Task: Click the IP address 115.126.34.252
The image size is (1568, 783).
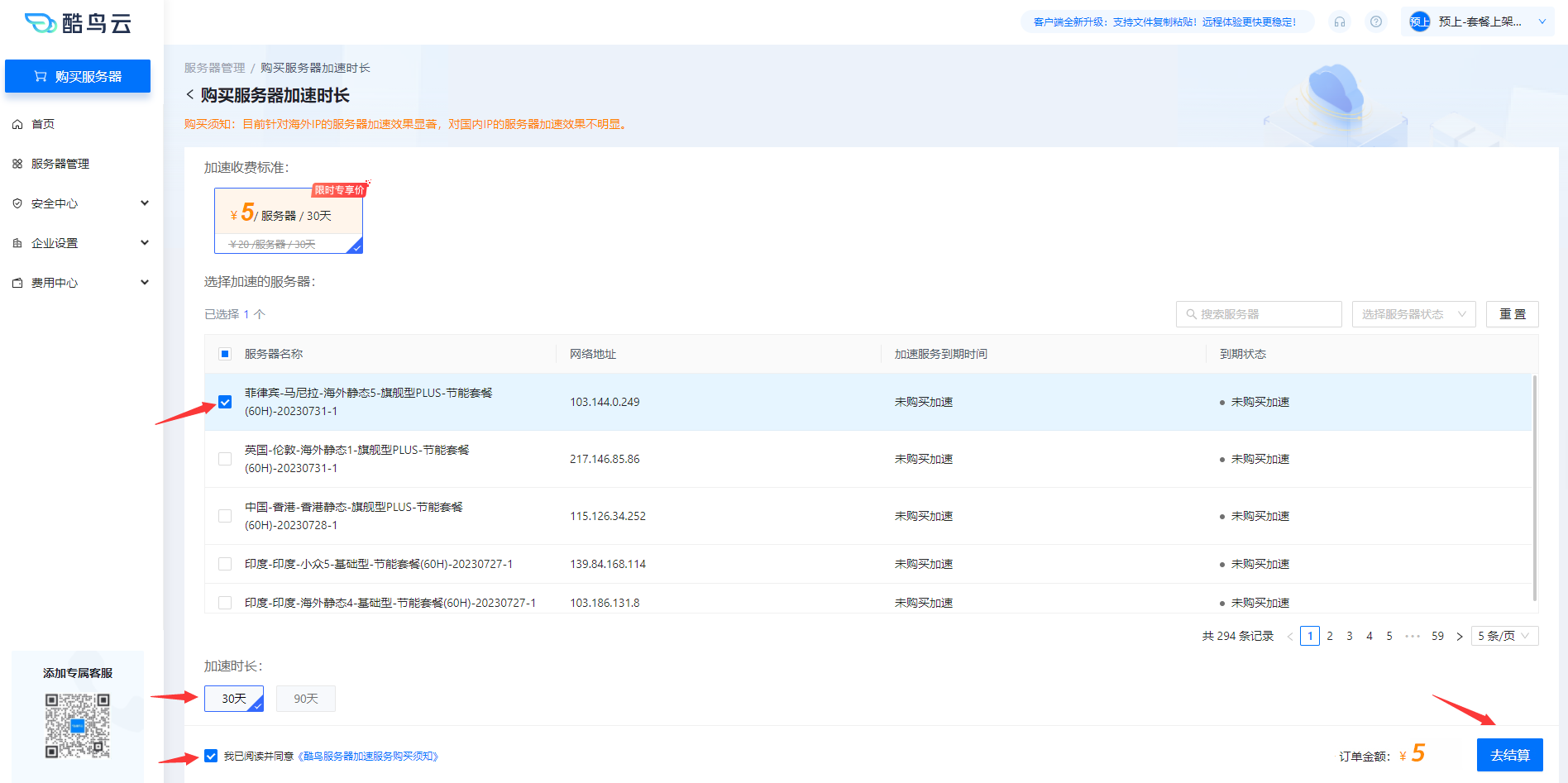Action: pos(608,516)
